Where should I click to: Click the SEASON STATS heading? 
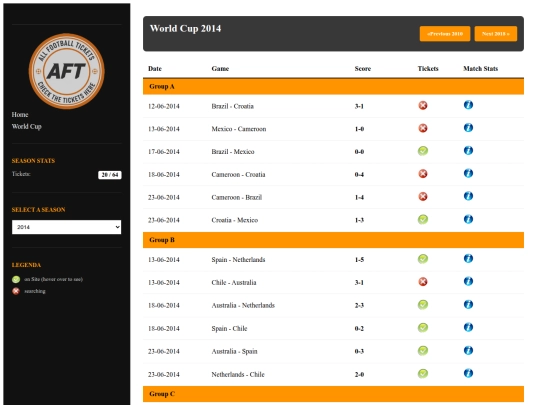(x=33, y=161)
